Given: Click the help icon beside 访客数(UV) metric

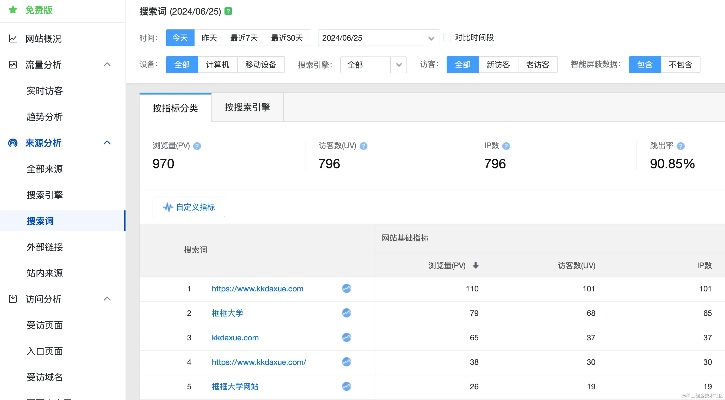Looking at the screenshot, I should [363, 146].
